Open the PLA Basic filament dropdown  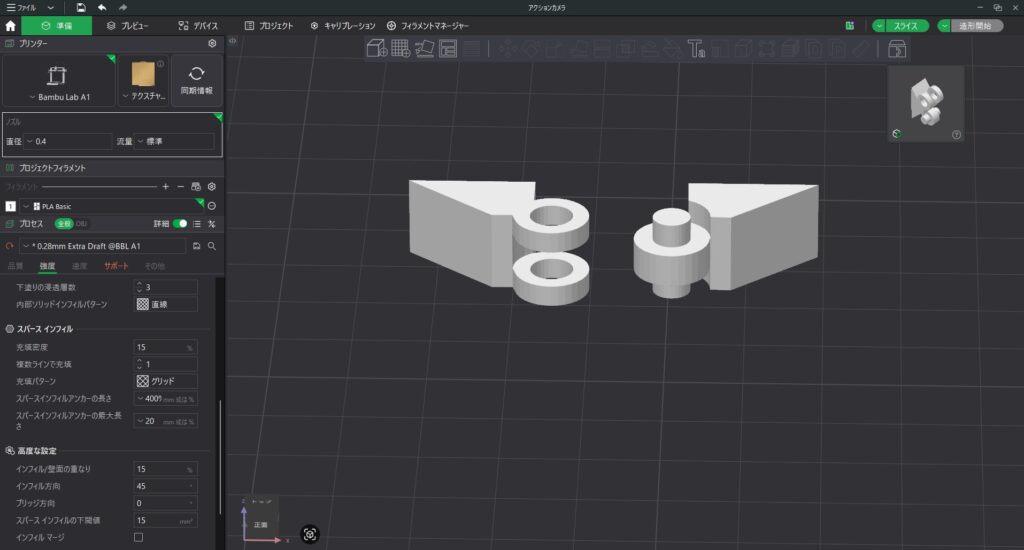112,206
